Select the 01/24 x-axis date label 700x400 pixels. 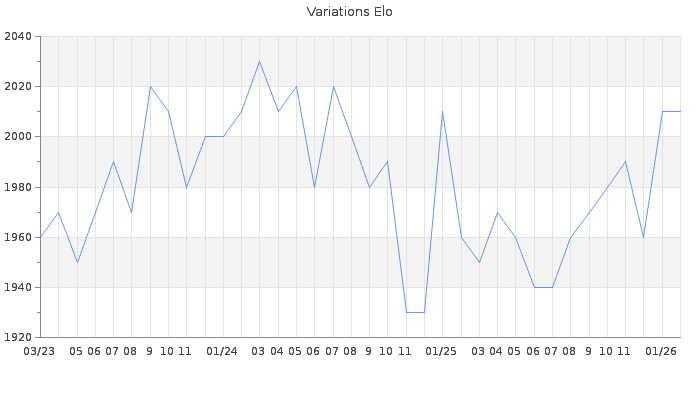pos(222,351)
